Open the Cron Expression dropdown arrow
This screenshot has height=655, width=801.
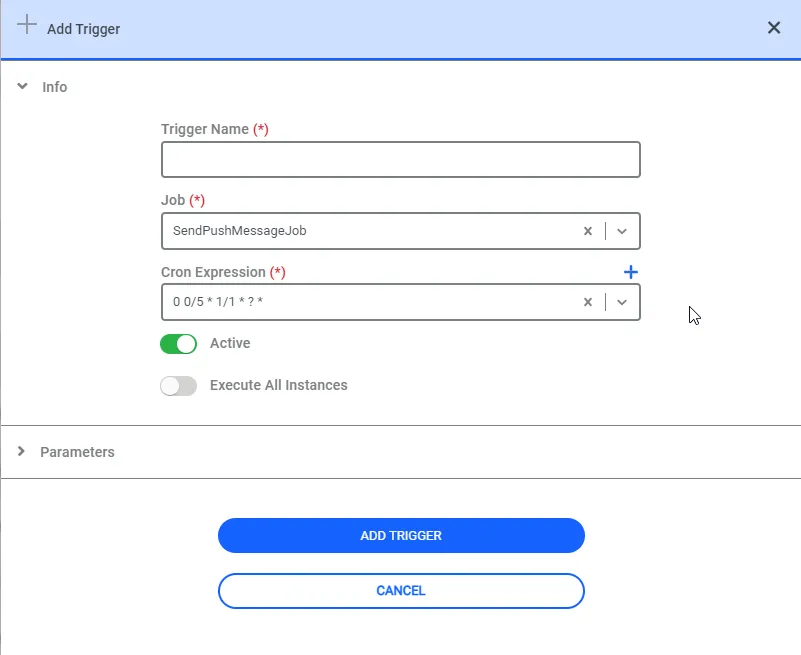click(621, 302)
